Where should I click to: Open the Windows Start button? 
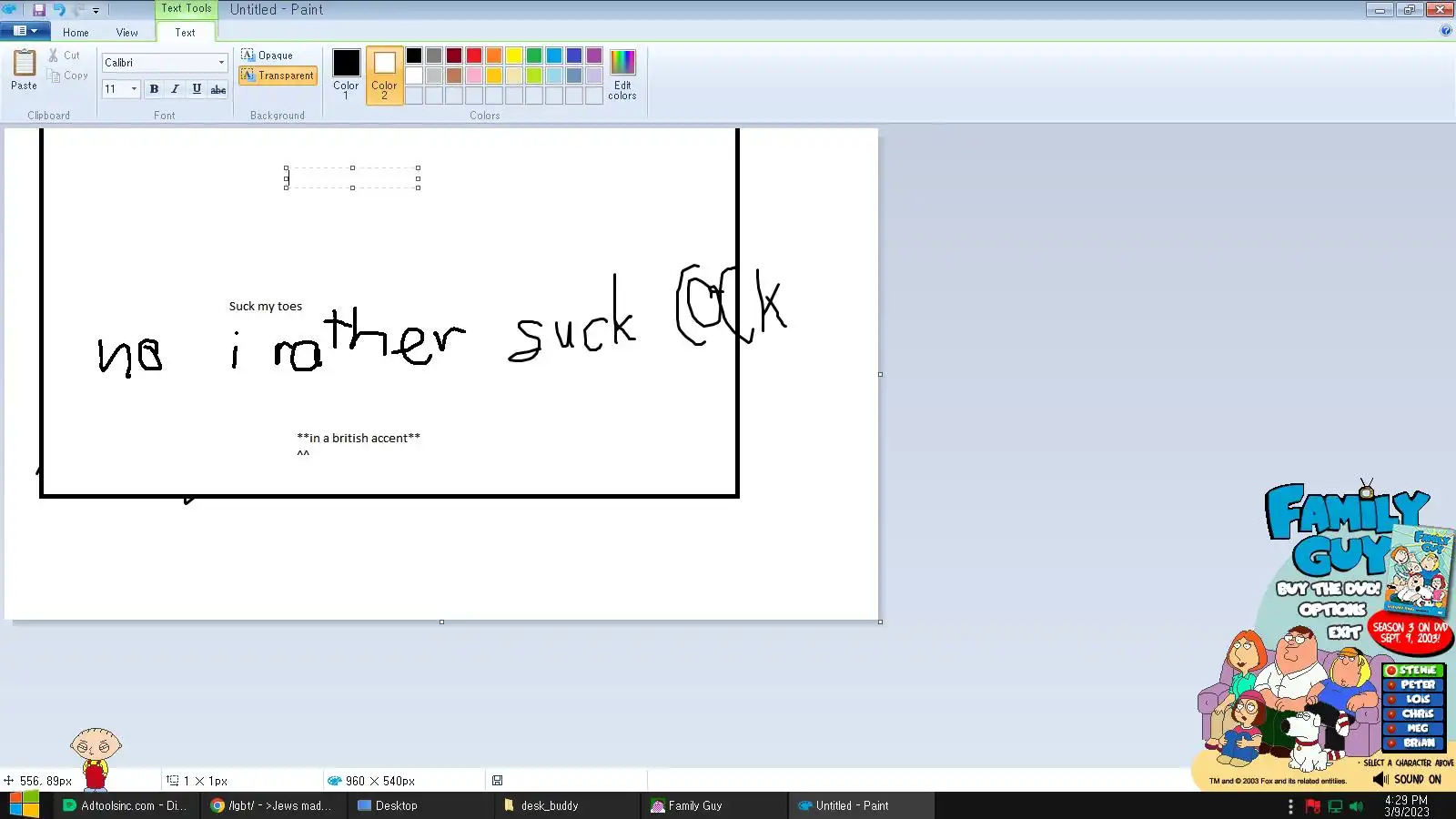(25, 805)
